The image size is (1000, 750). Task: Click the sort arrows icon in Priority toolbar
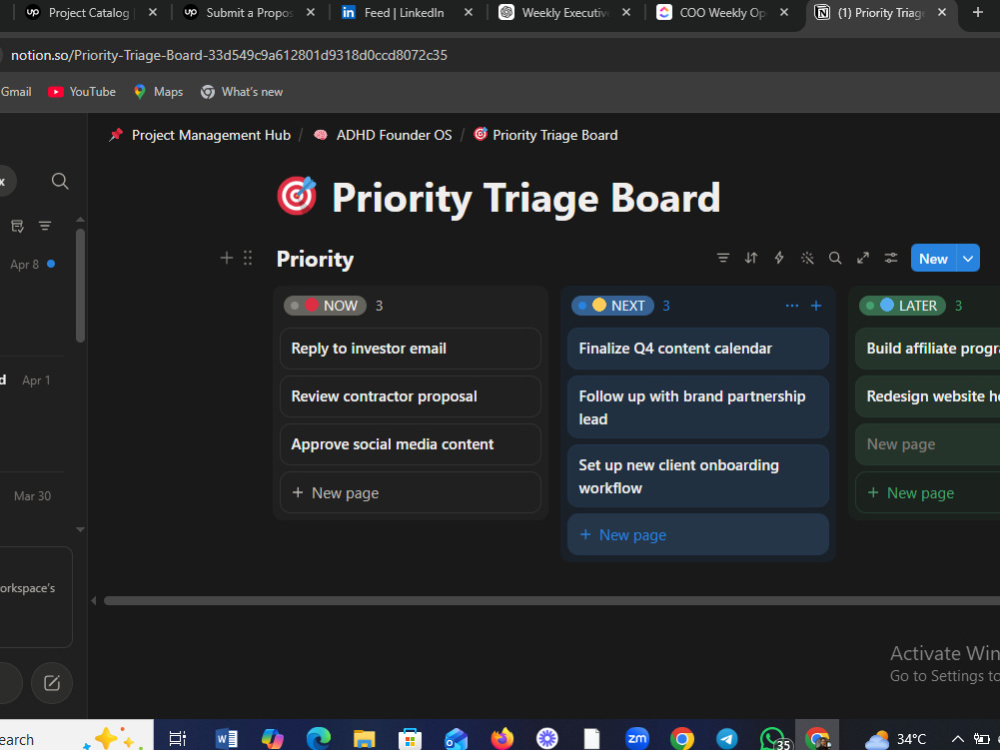pyautogui.click(x=751, y=258)
